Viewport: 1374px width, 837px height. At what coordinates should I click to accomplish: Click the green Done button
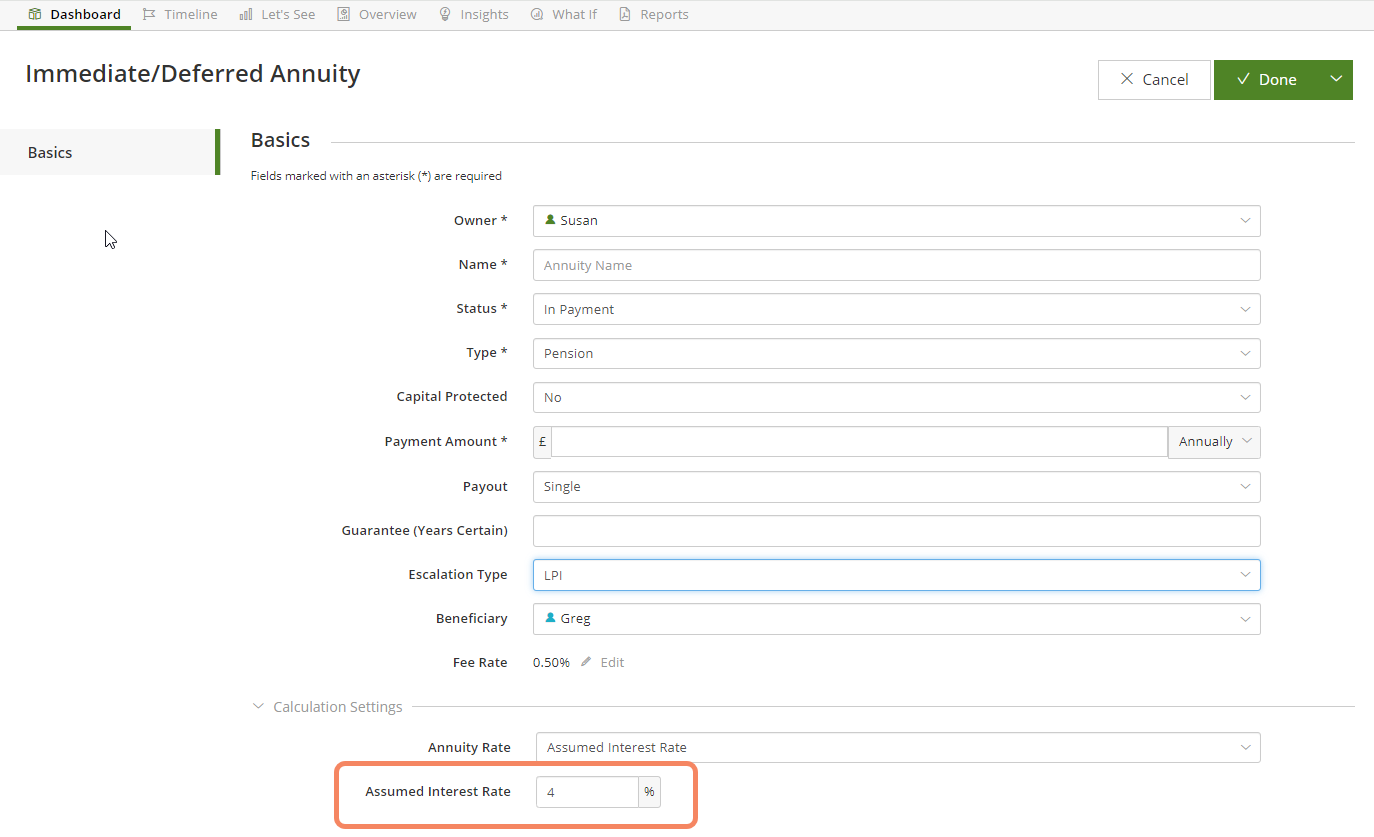click(1266, 80)
